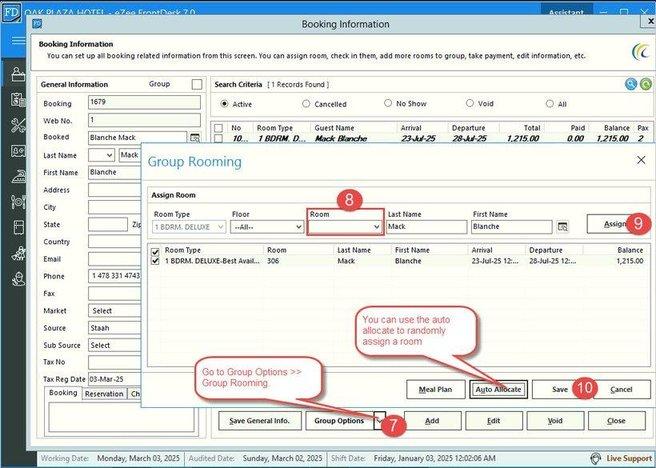
Task: Click the search icon in Search Criteria
Action: 631,84
